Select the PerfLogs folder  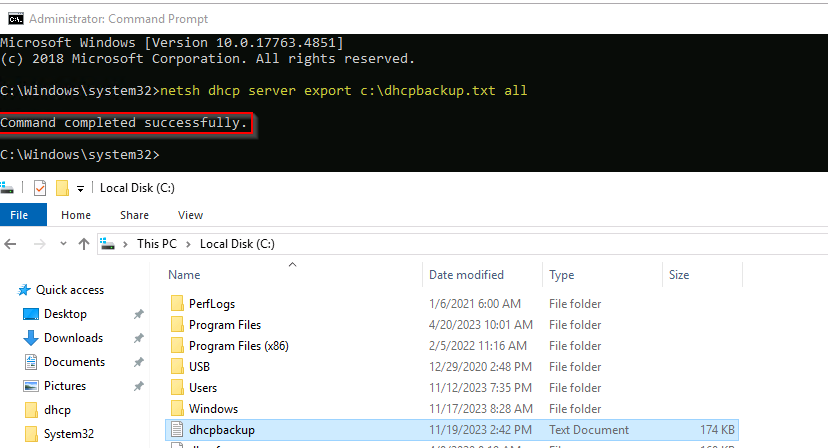tap(212, 304)
